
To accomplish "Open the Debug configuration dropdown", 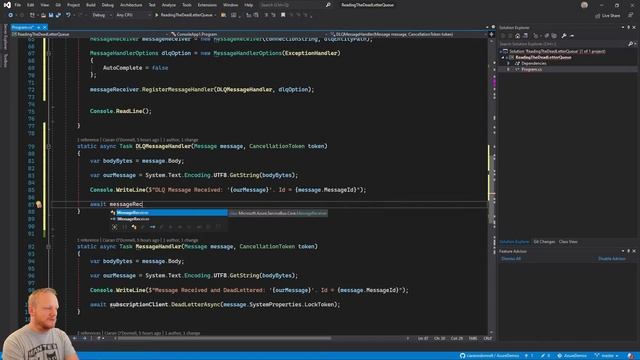I will (x=101, y=15).
